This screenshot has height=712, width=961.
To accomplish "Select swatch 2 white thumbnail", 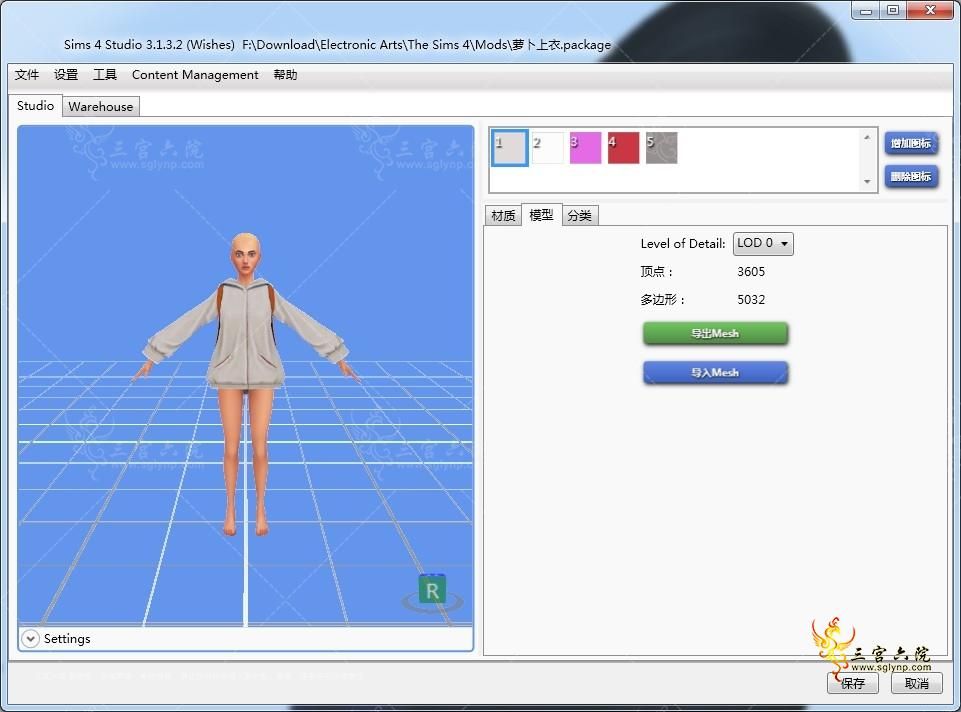I will point(547,148).
